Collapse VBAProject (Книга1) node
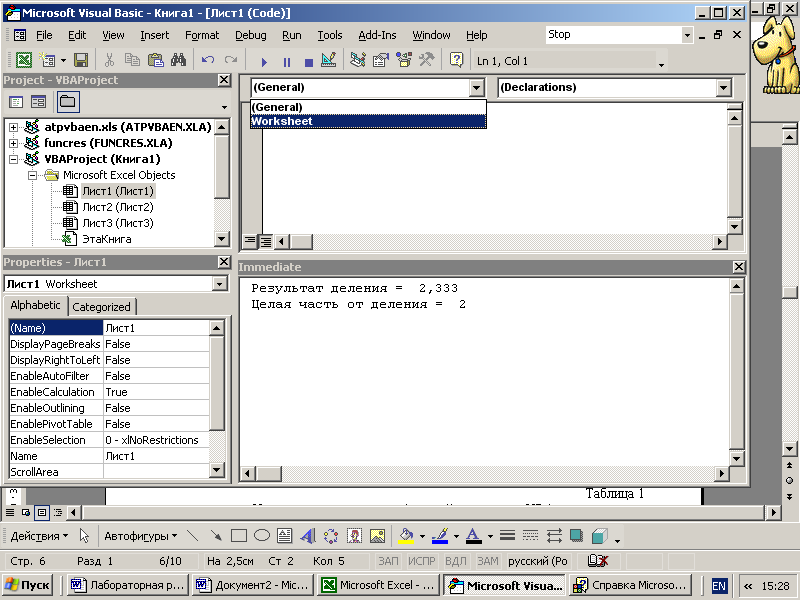The width and height of the screenshot is (800, 600). 14,159
